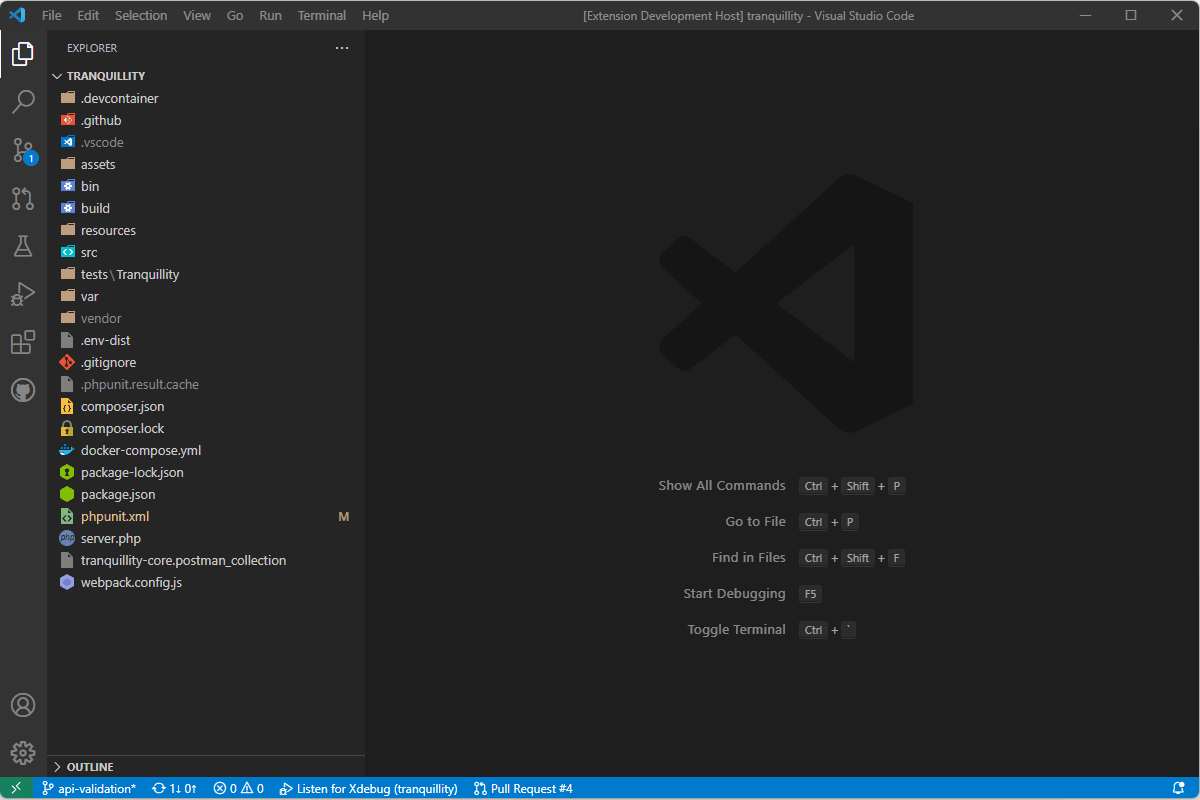Open errors and warnings status item

238,788
